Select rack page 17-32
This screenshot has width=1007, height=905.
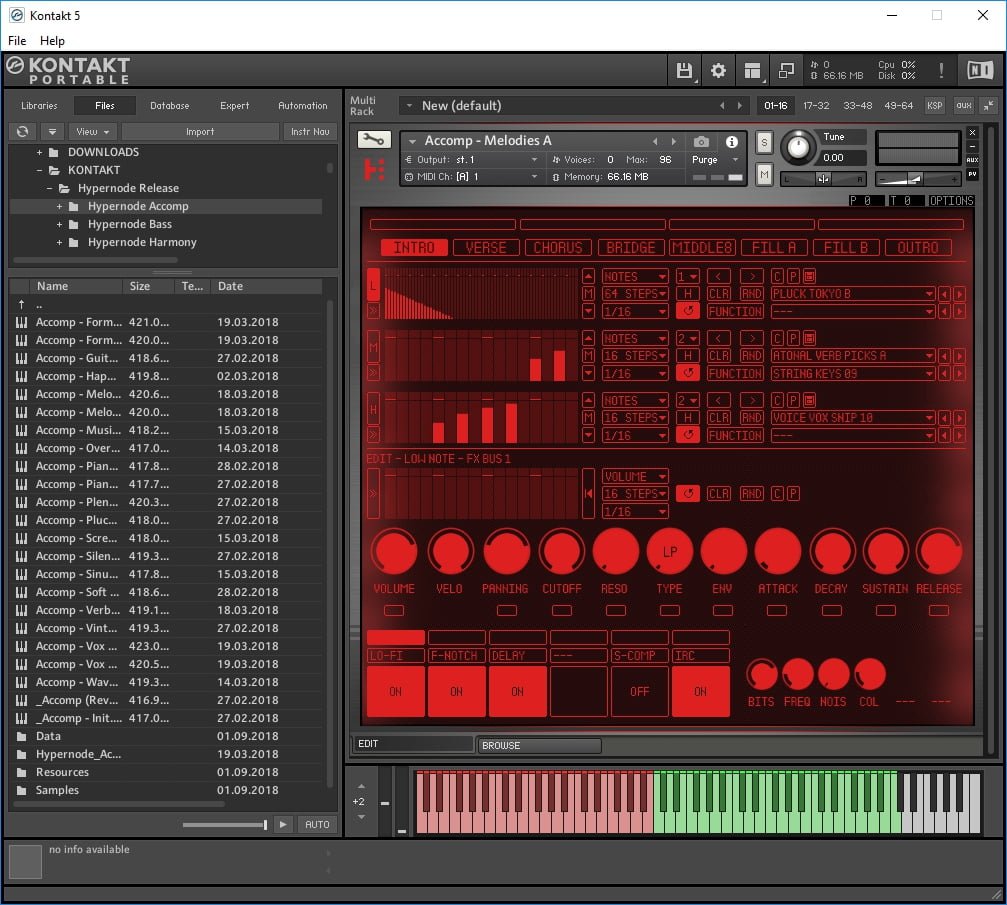(816, 105)
